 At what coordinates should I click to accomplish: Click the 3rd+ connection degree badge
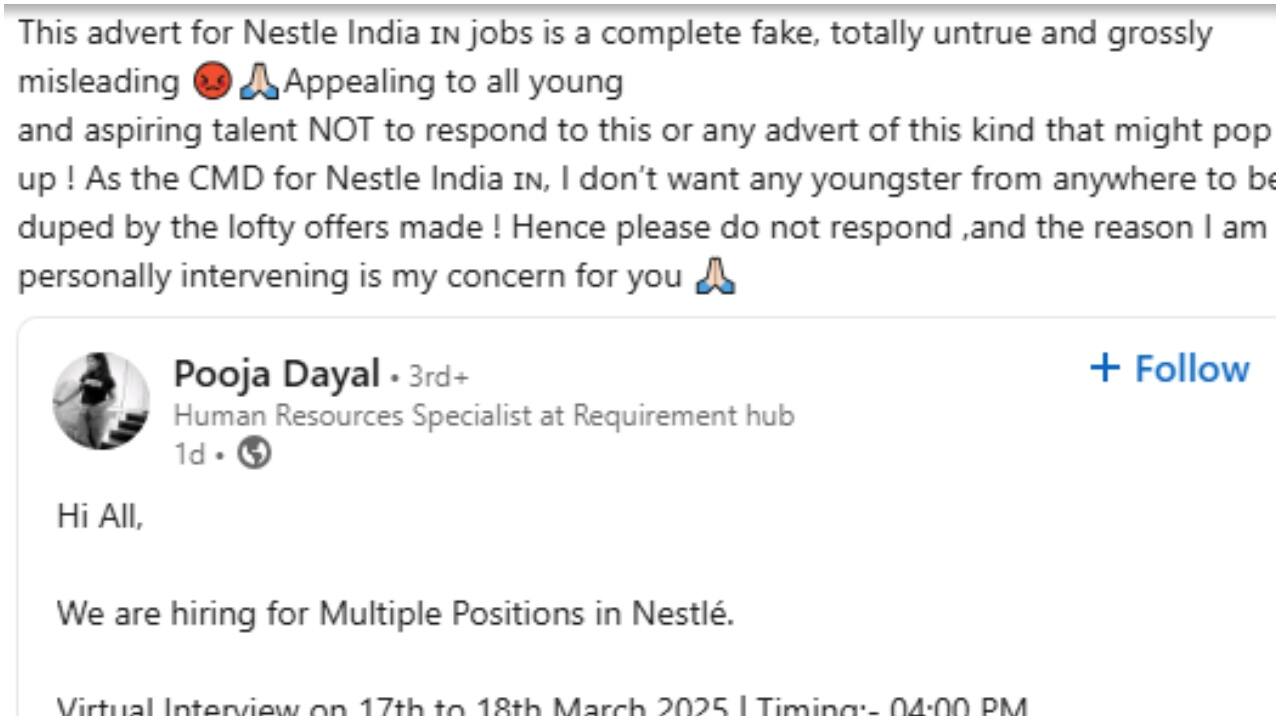438,377
